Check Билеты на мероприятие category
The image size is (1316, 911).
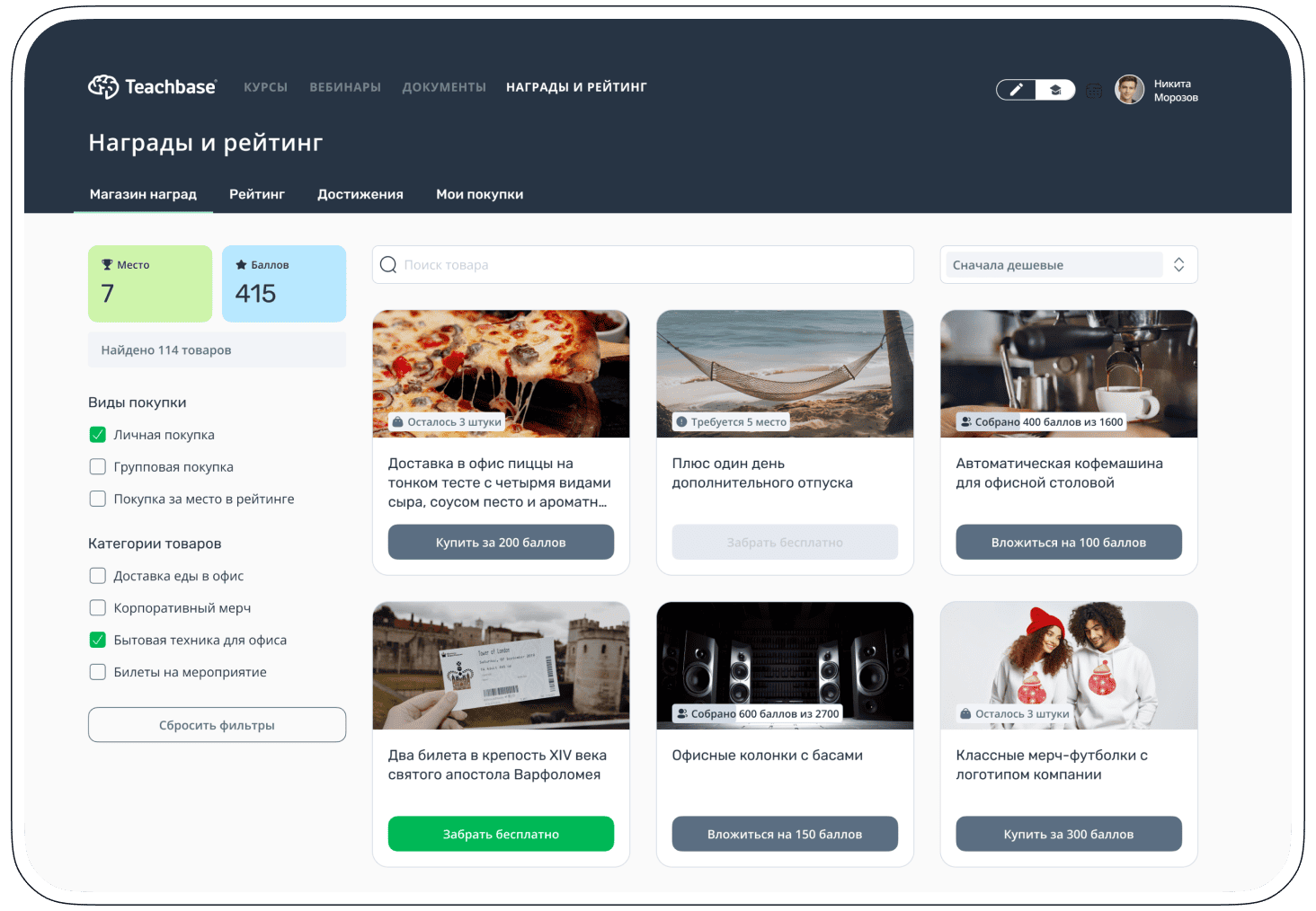[98, 672]
